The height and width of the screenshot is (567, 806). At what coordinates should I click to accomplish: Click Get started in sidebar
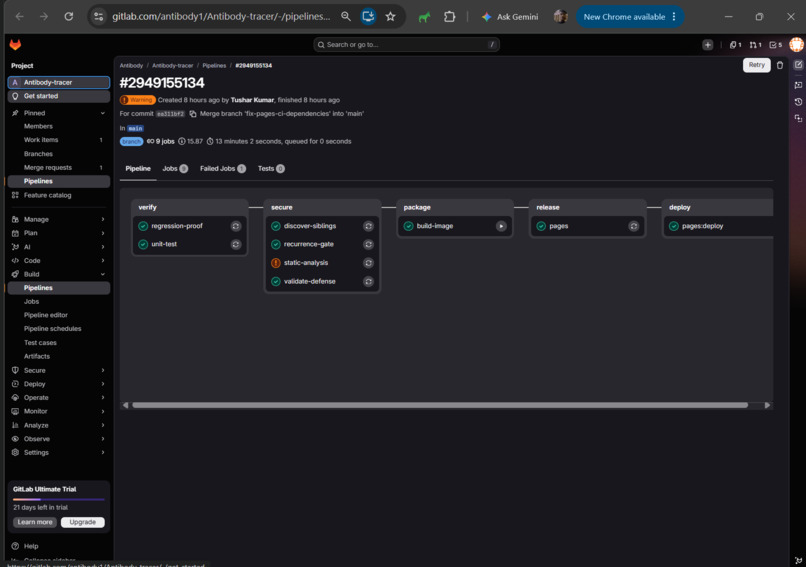click(x=59, y=96)
